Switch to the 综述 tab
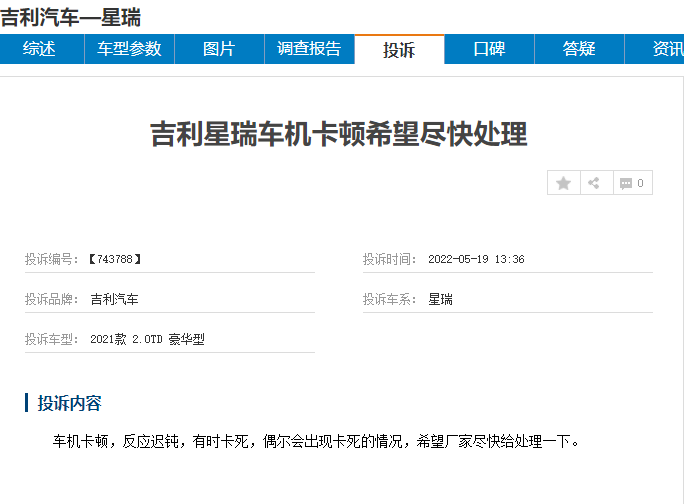 point(39,49)
